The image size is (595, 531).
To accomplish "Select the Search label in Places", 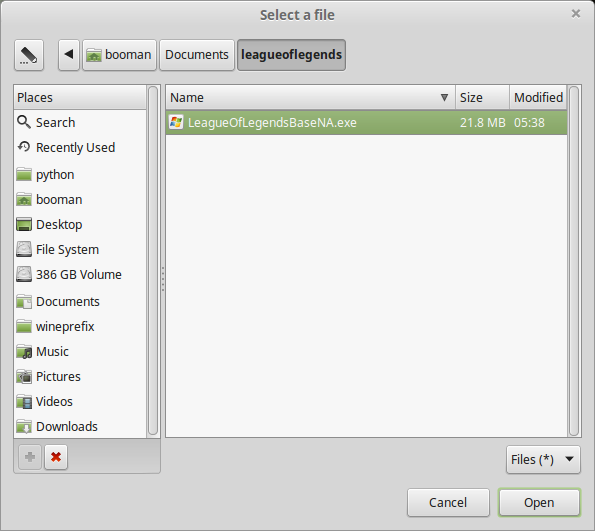I will pyautogui.click(x=55, y=123).
